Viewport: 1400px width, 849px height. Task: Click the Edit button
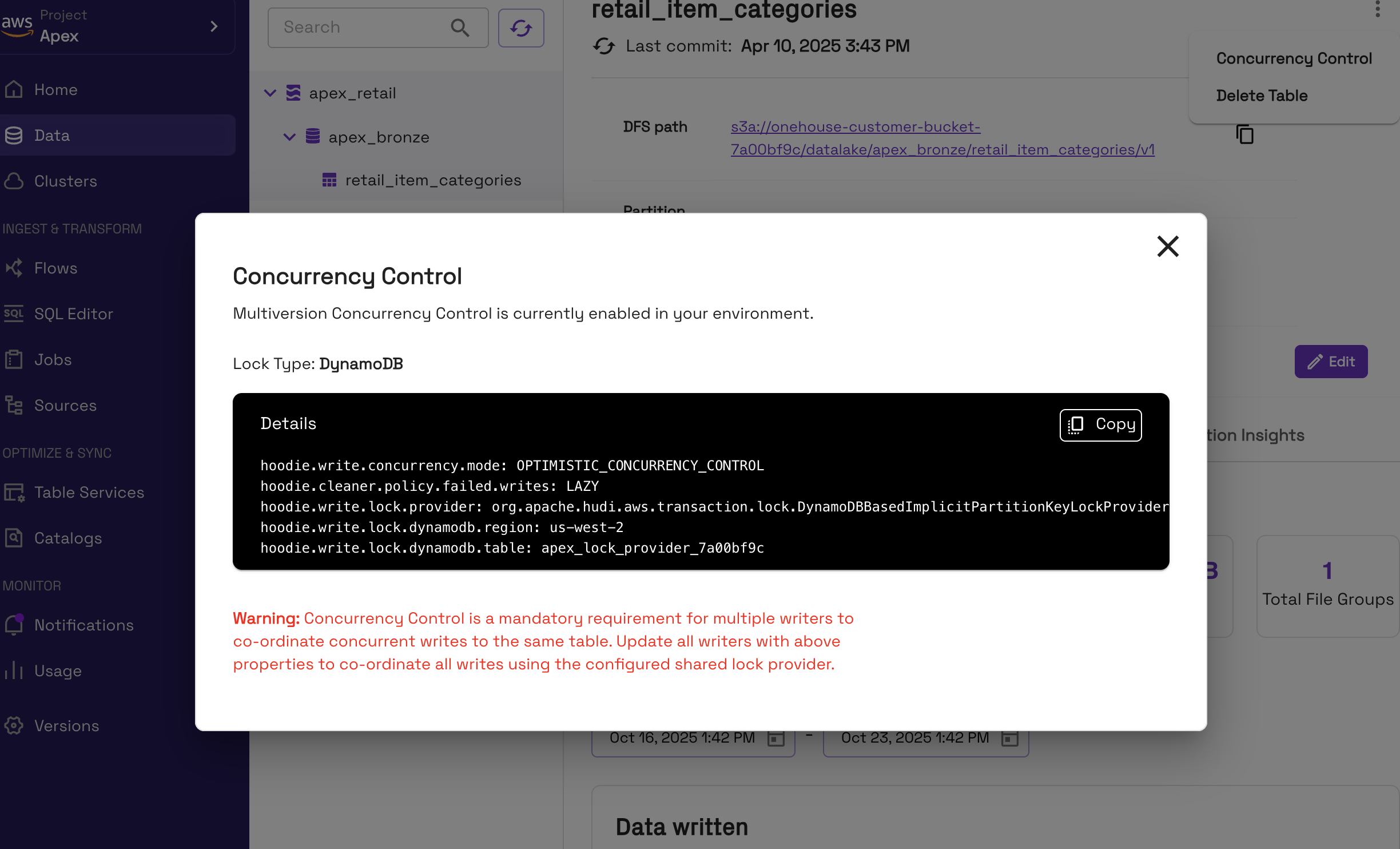(x=1330, y=362)
